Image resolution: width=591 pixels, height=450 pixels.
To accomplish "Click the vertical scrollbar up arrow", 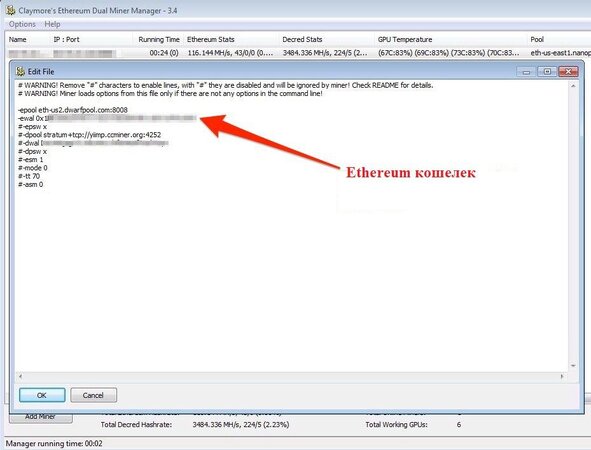I will coord(573,86).
